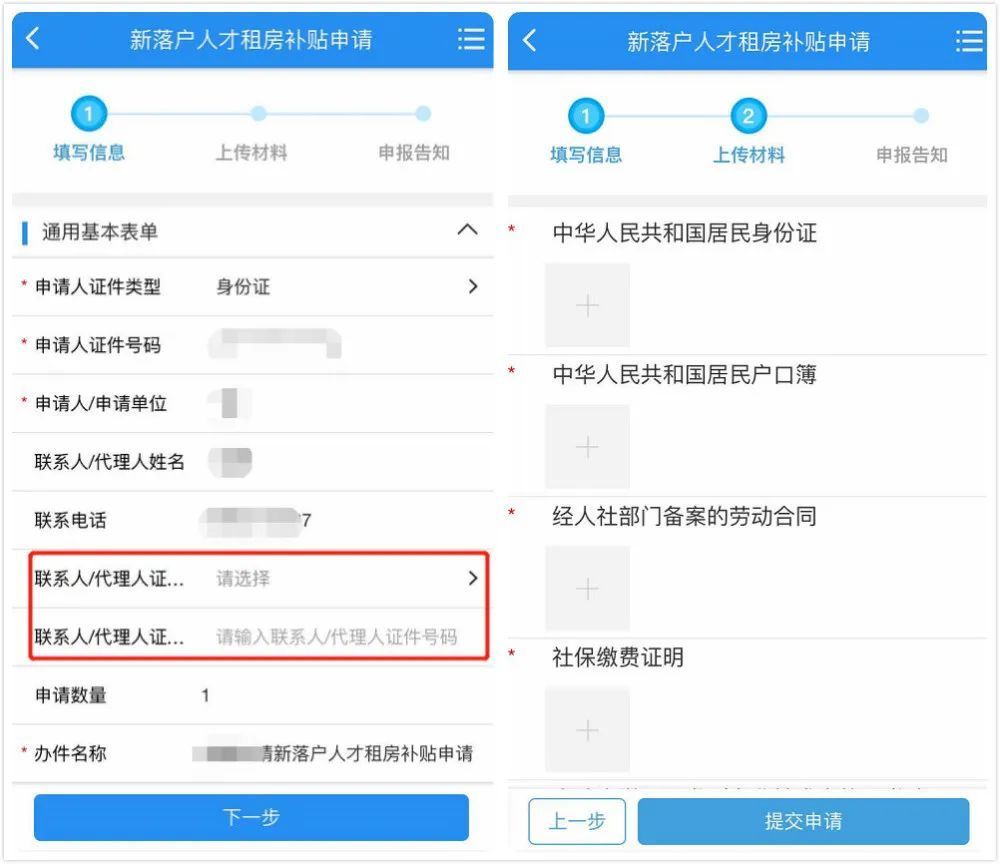This screenshot has width=1000, height=864.
Task: Open the list menu icon on left header
Action: (471, 39)
